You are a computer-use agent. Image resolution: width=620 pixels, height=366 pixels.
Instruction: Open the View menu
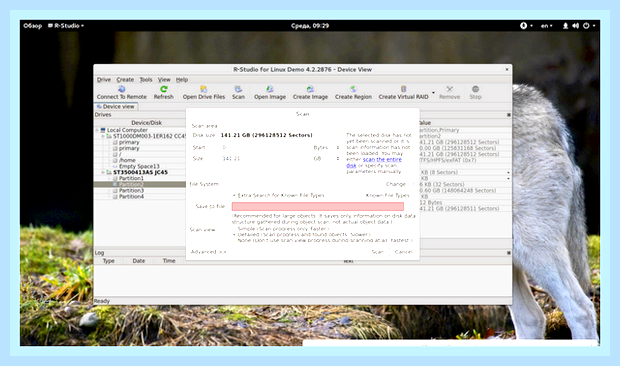pos(164,79)
